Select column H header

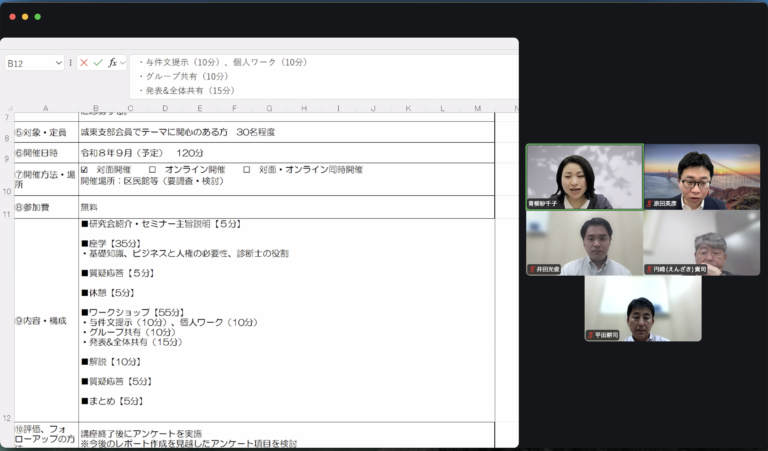304,108
